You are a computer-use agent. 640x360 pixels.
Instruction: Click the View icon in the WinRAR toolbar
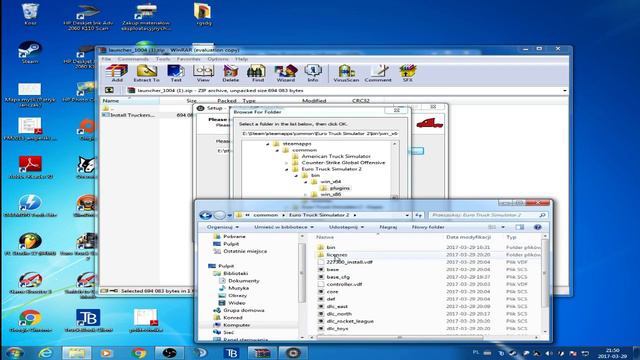click(x=203, y=73)
